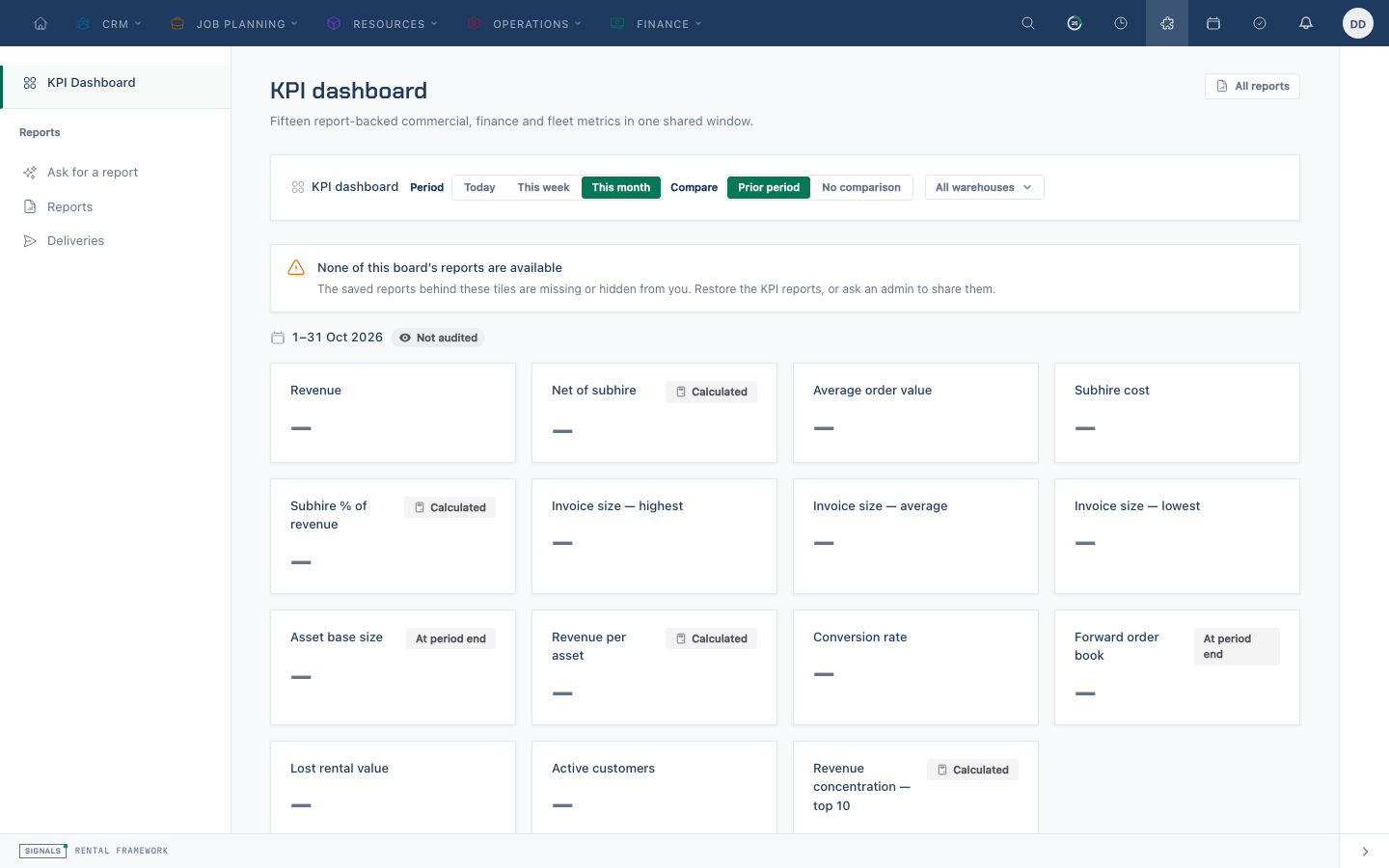Compare against Prior period
This screenshot has height=868, width=1389.
(x=769, y=187)
